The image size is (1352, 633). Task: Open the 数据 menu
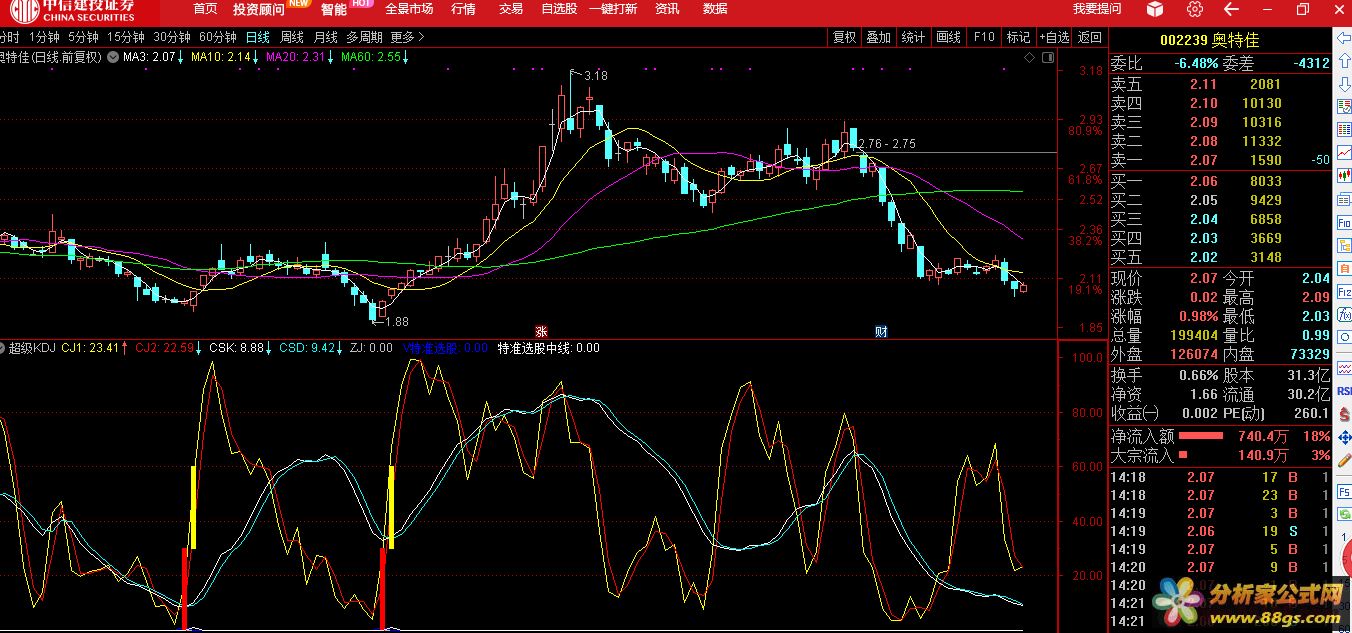(x=715, y=9)
